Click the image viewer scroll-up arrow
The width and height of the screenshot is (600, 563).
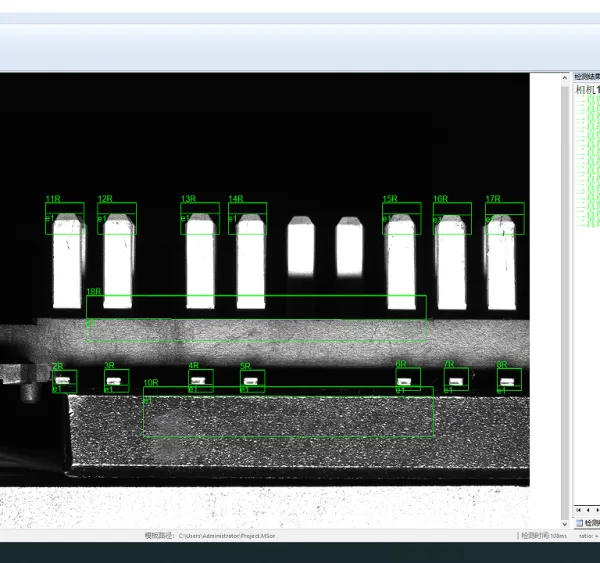(x=565, y=78)
